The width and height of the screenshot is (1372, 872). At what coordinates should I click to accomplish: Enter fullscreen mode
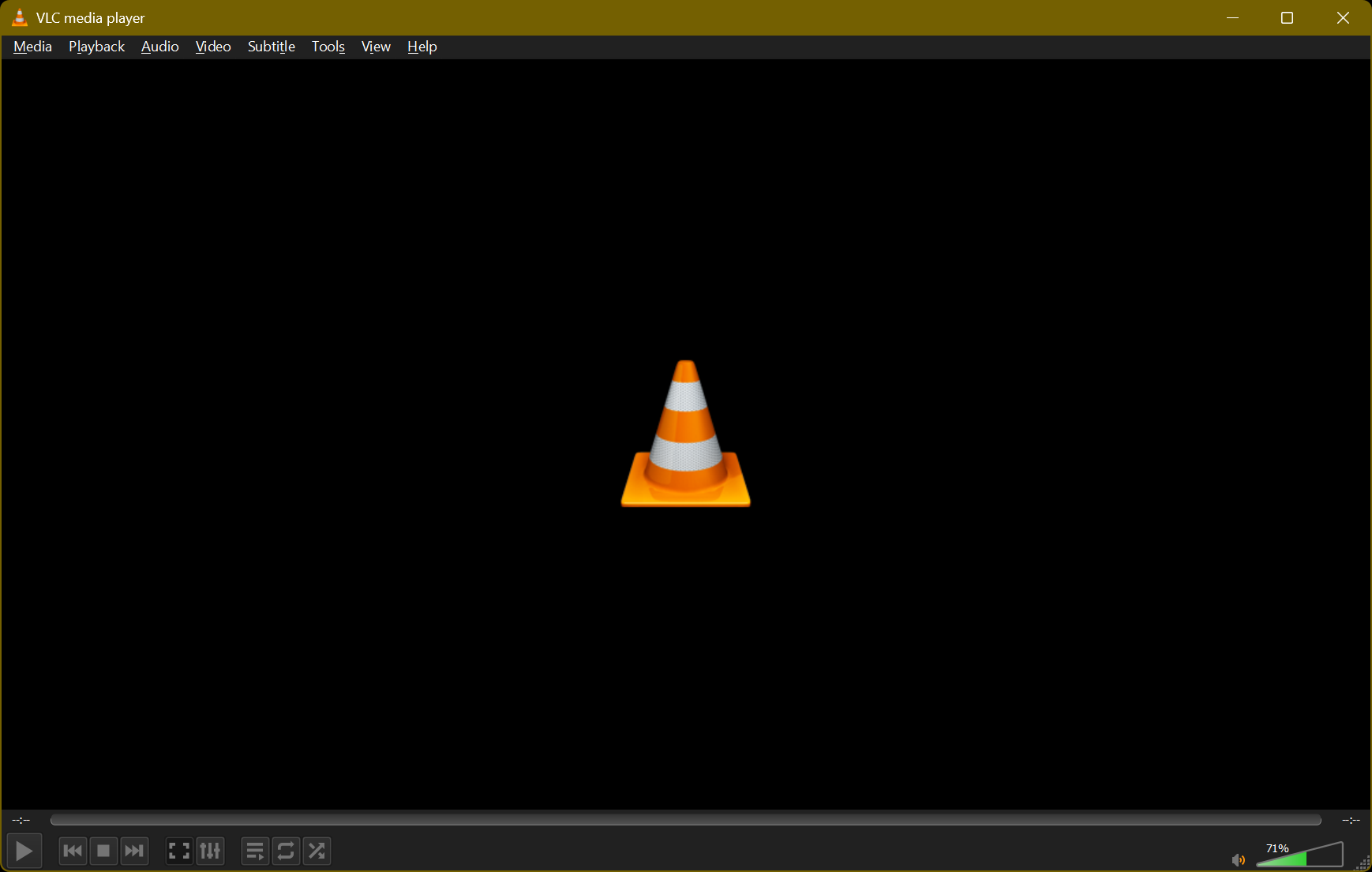(x=178, y=851)
